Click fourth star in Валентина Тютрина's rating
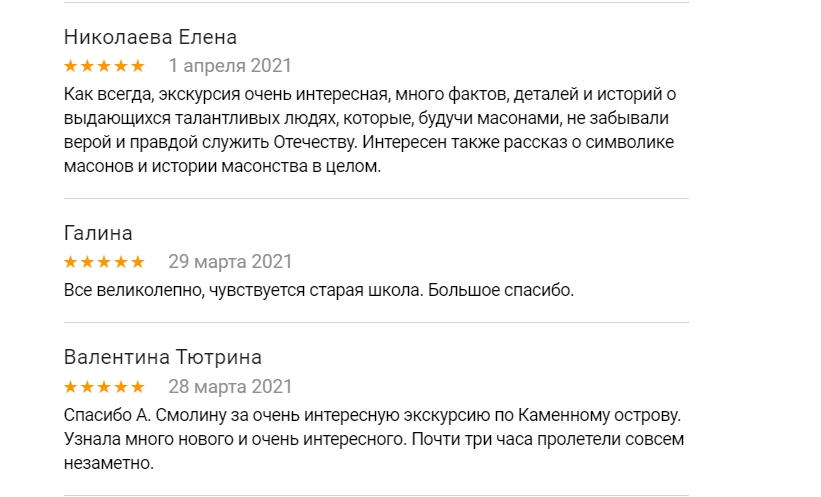The width and height of the screenshot is (821, 497). tap(121, 387)
